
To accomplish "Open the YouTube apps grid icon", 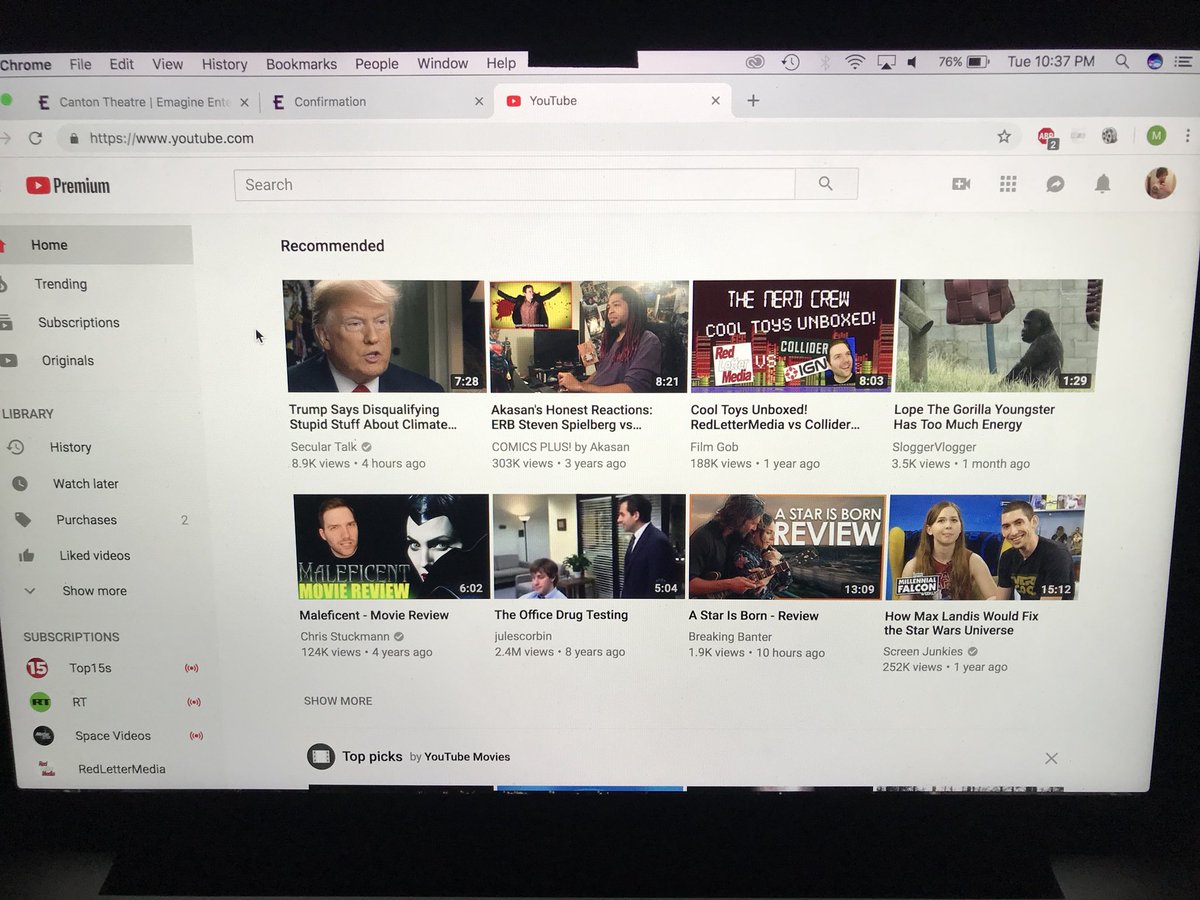I will pyautogui.click(x=1008, y=184).
